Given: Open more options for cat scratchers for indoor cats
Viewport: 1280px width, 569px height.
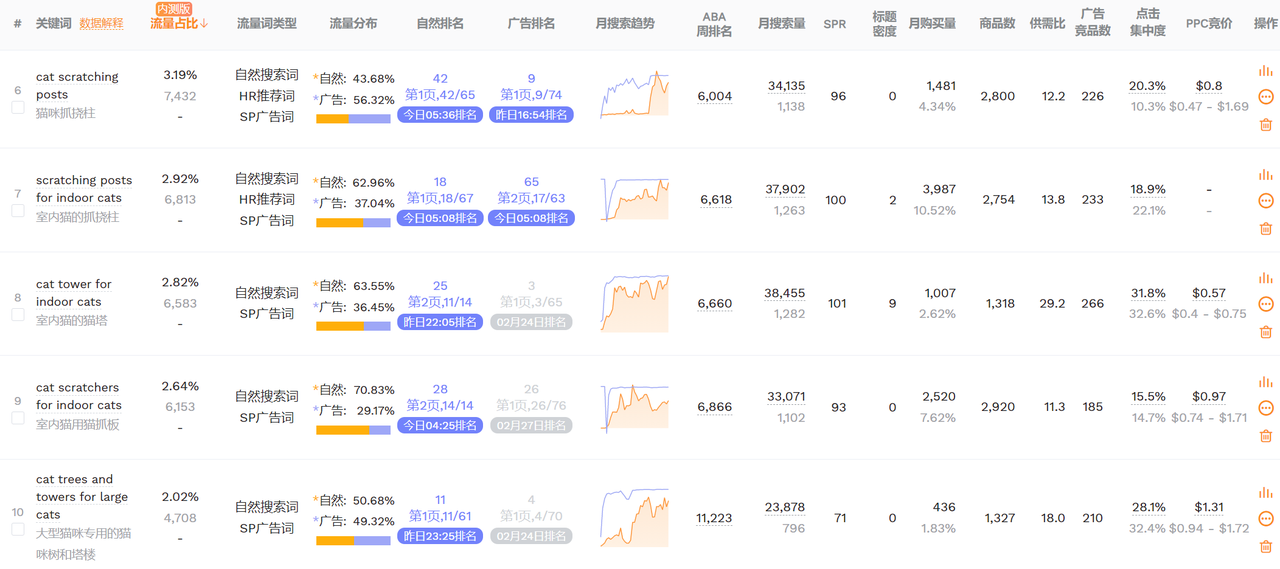Looking at the screenshot, I should coord(1265,408).
